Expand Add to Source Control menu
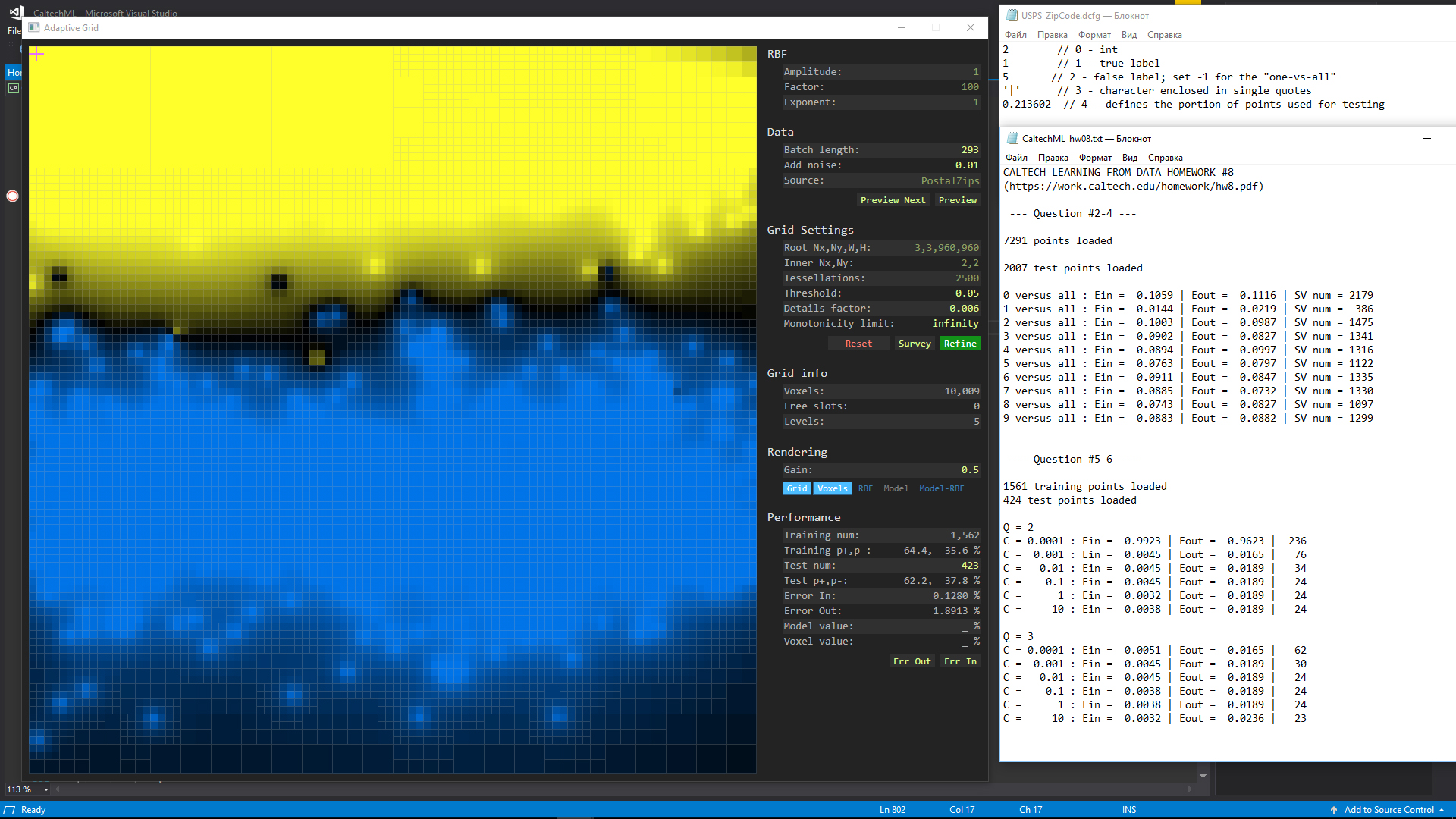 click(x=1389, y=810)
